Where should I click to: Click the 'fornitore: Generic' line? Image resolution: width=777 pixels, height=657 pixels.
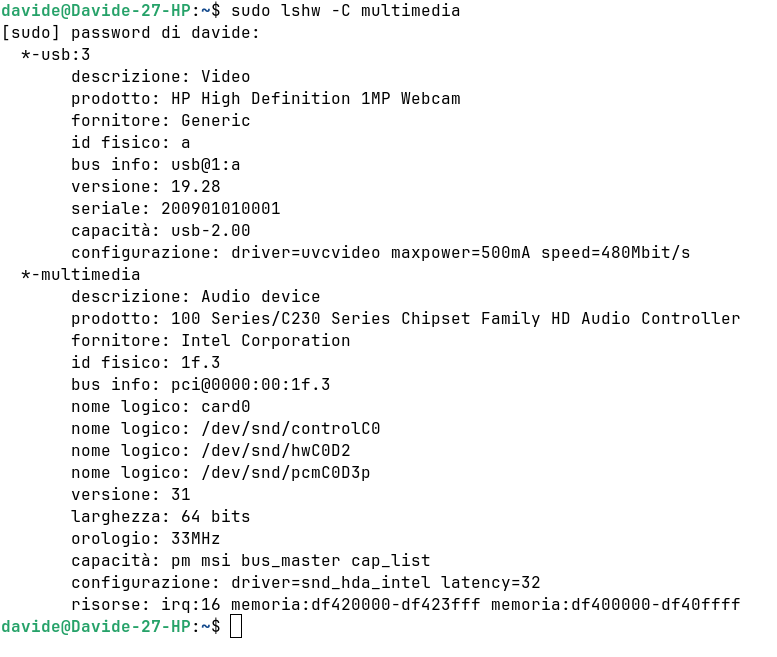161,120
